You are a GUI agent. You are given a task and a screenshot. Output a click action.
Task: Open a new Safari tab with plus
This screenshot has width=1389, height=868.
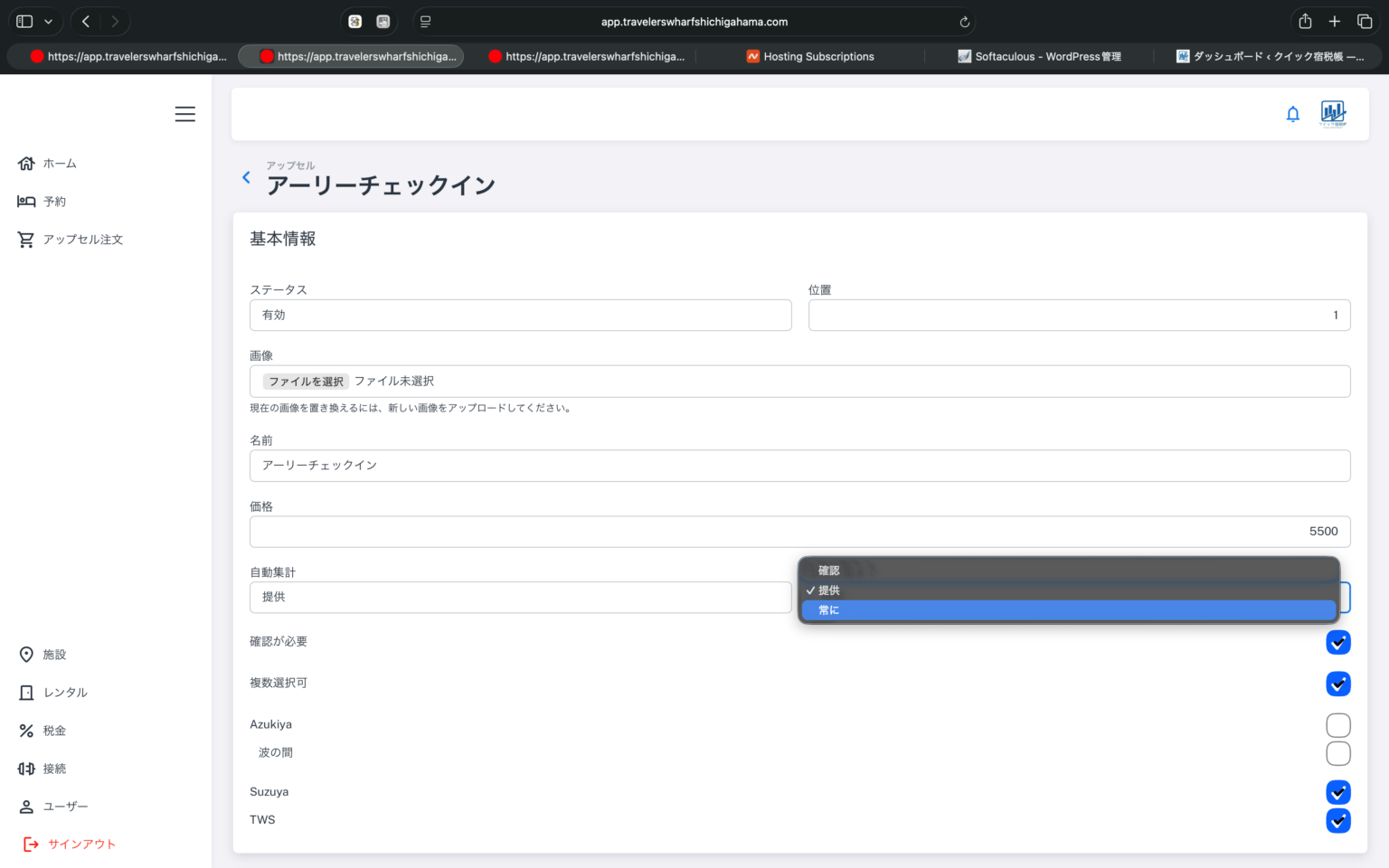1334,22
